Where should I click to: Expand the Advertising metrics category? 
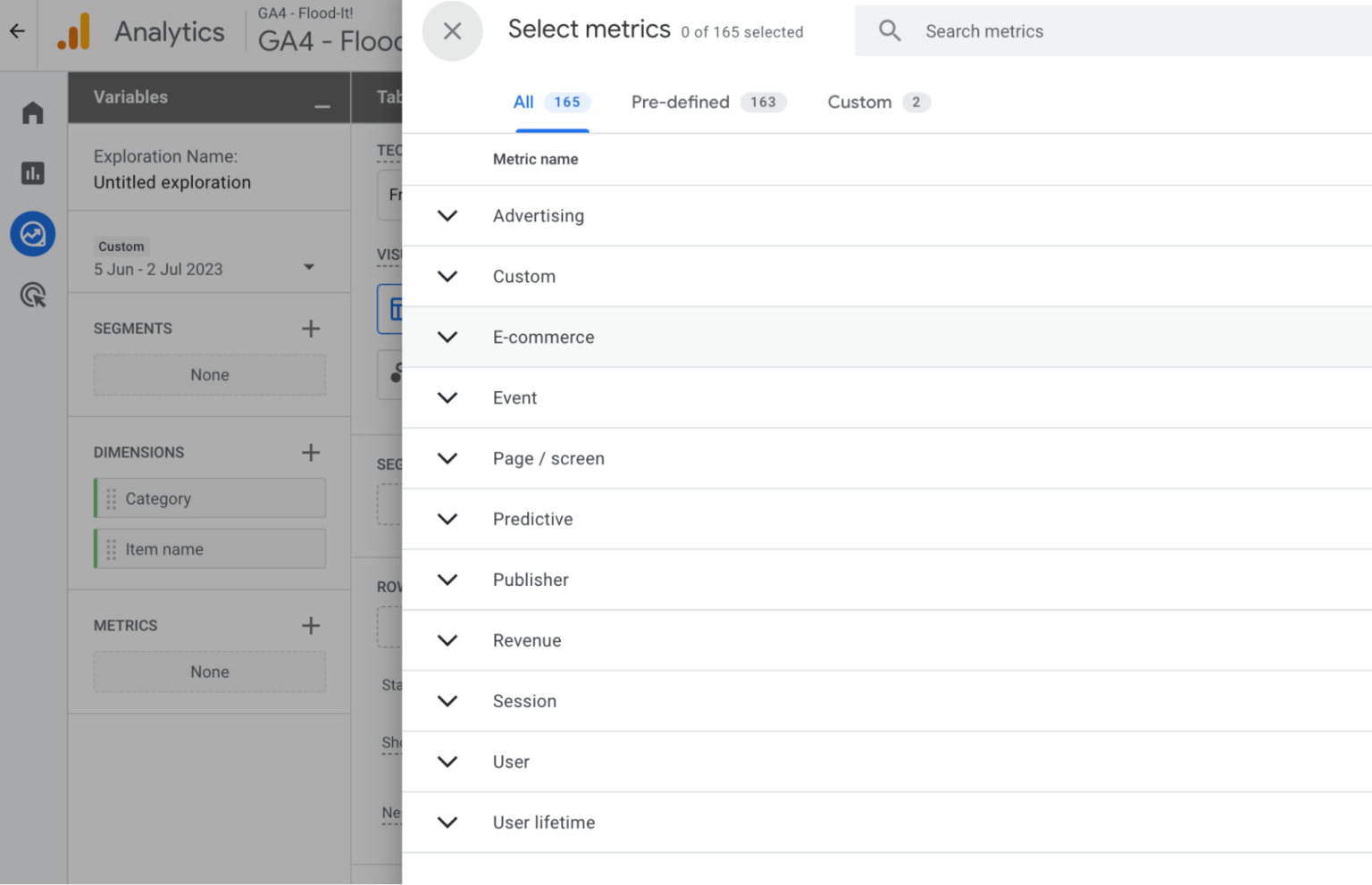pos(448,215)
